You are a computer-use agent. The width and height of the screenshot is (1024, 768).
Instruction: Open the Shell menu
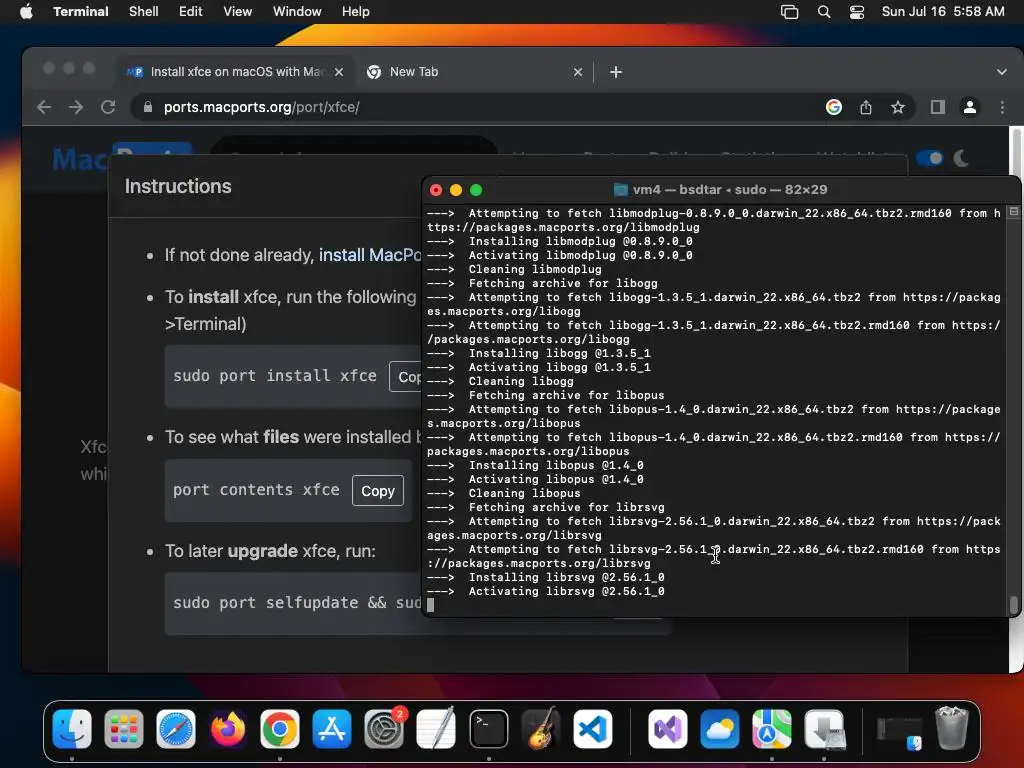[143, 11]
